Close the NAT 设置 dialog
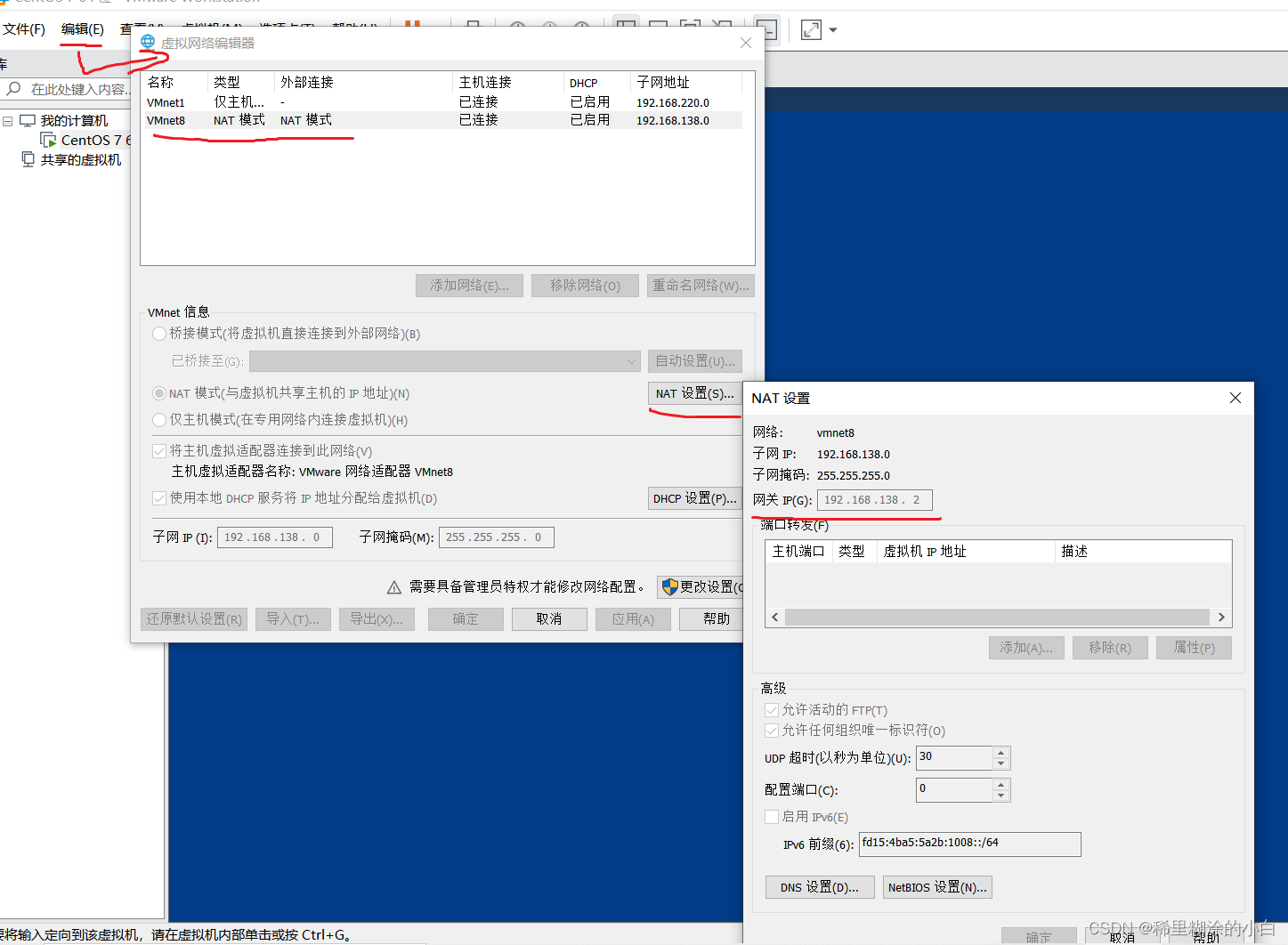 click(x=1235, y=398)
